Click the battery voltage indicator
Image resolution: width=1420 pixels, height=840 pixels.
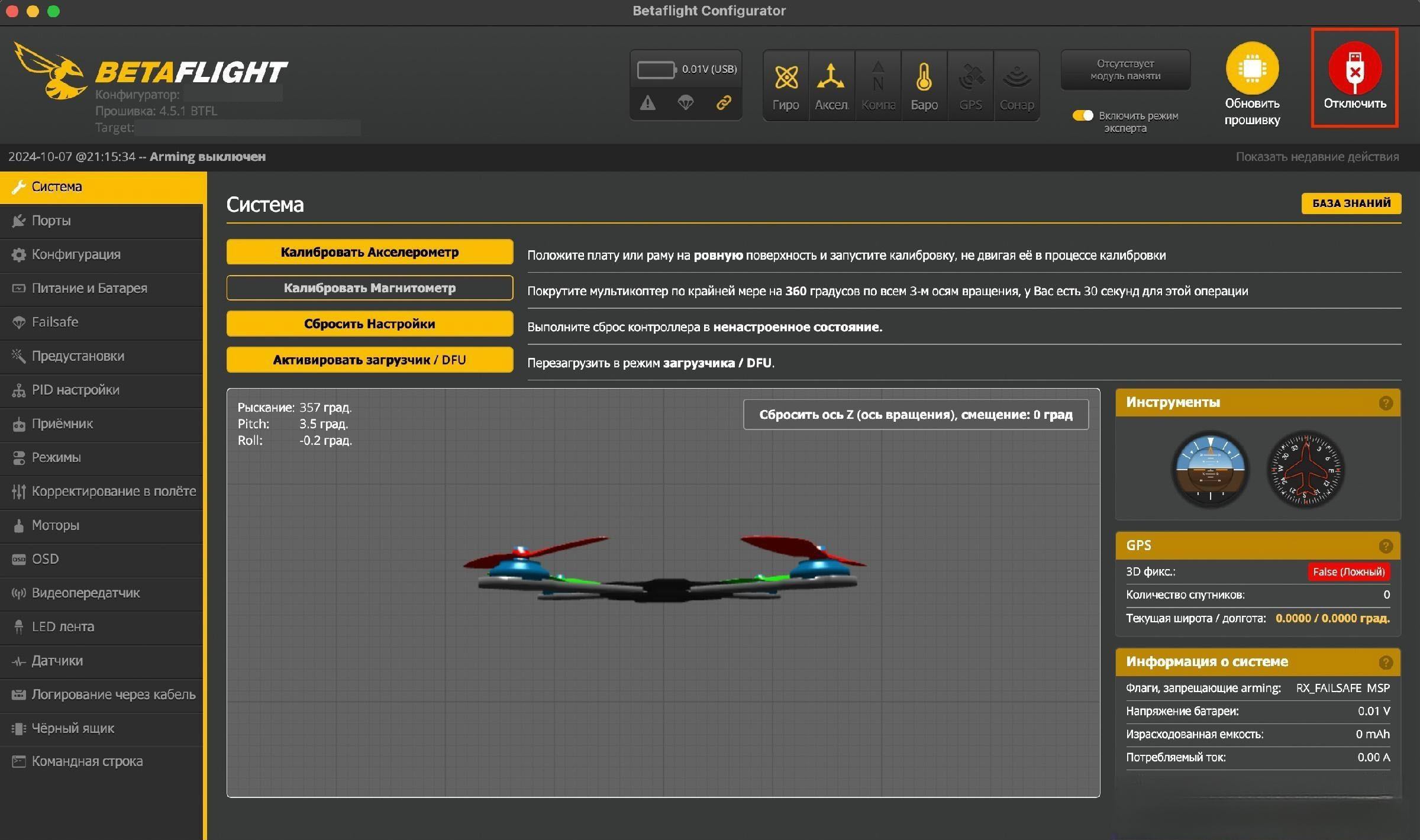[686, 69]
